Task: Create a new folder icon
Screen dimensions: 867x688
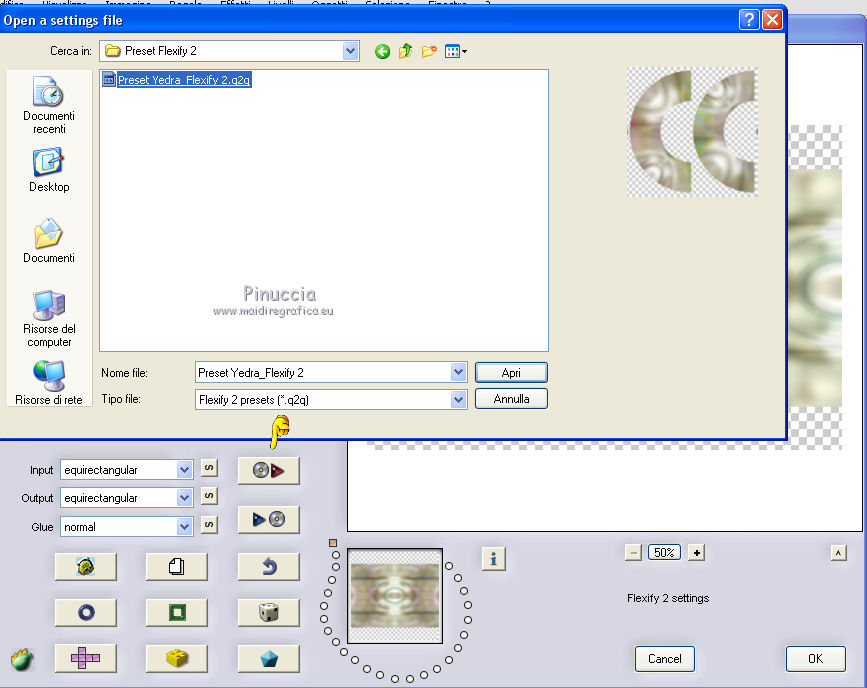Action: (429, 51)
